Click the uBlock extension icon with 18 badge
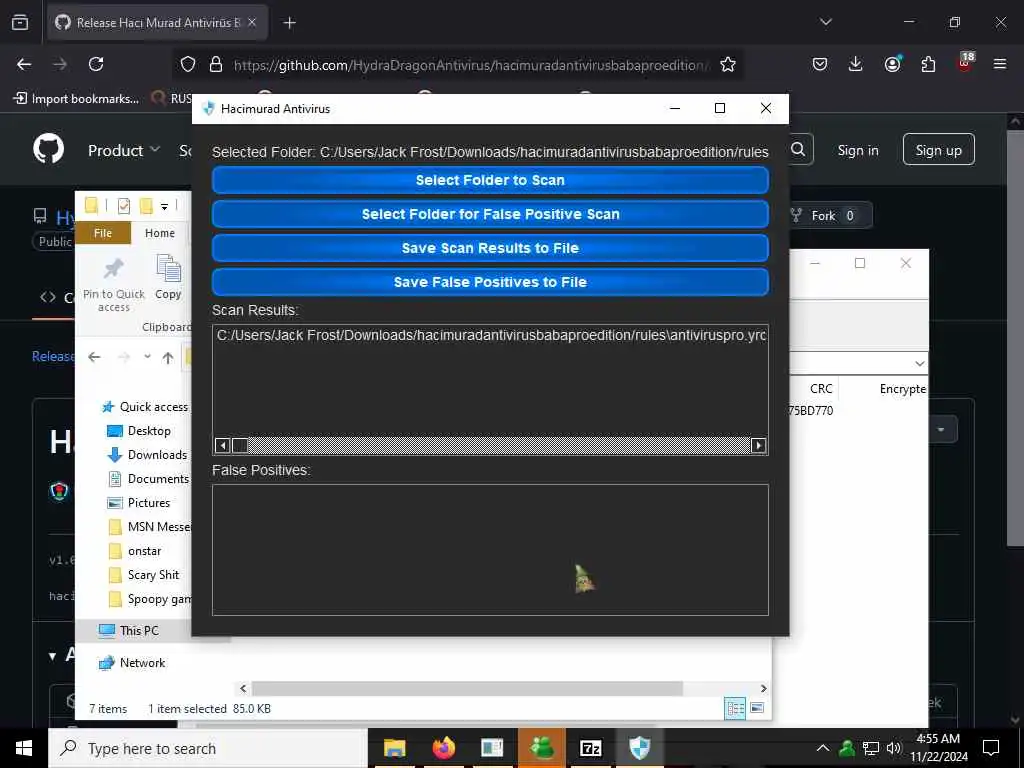 [x=965, y=62]
